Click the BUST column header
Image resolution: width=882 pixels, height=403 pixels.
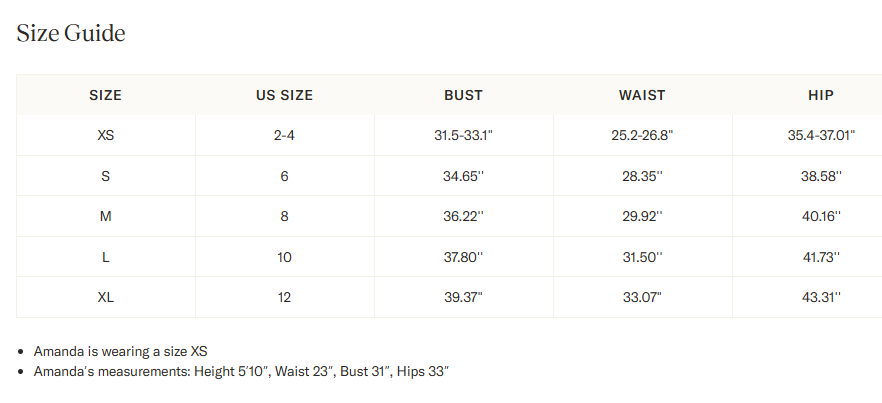(x=463, y=96)
